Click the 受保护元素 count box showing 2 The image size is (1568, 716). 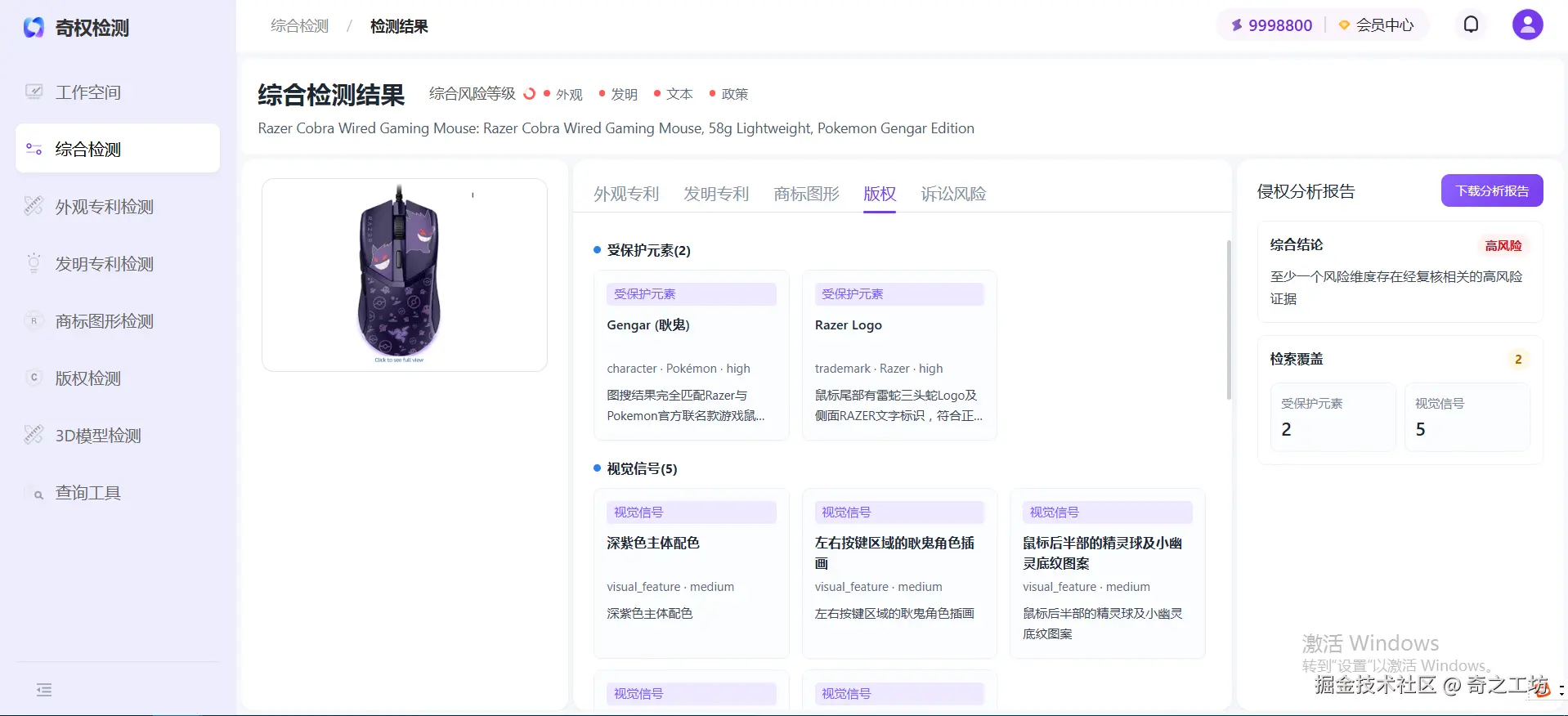click(1333, 417)
